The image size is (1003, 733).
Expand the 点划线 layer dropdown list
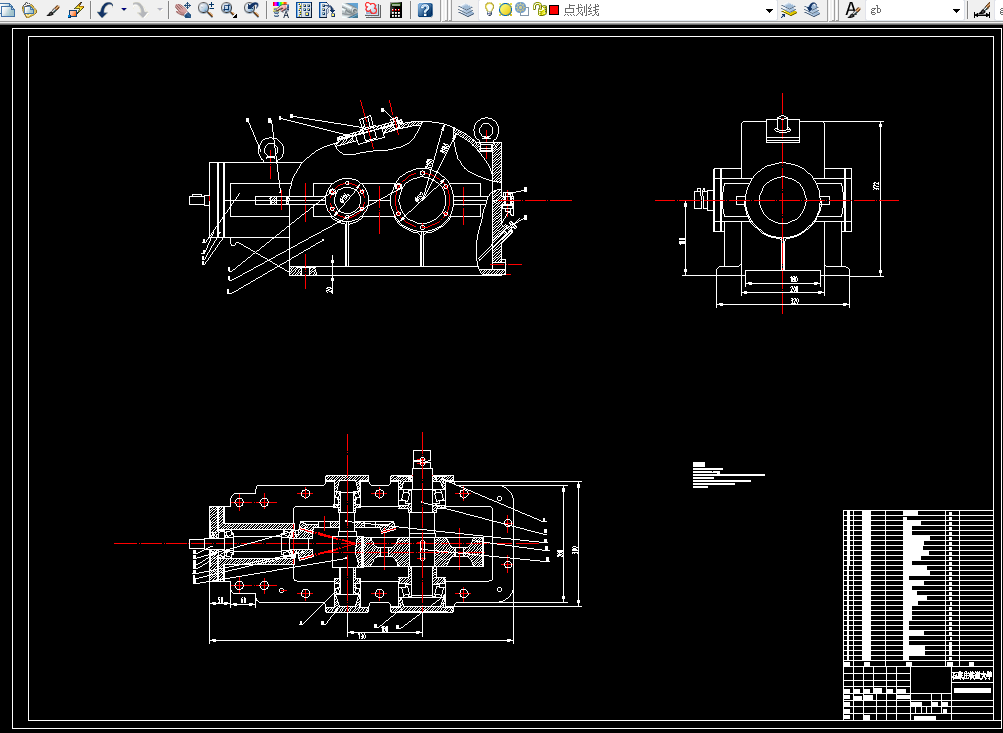tap(769, 10)
